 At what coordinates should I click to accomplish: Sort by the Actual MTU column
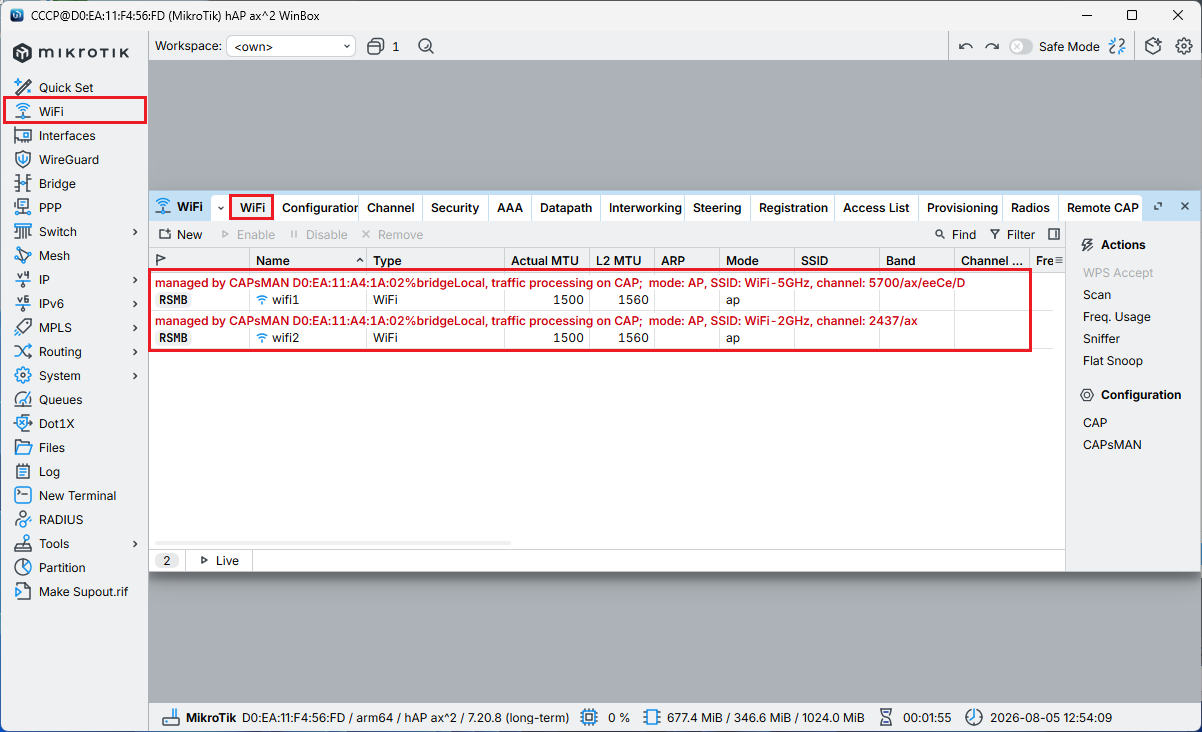[545, 260]
